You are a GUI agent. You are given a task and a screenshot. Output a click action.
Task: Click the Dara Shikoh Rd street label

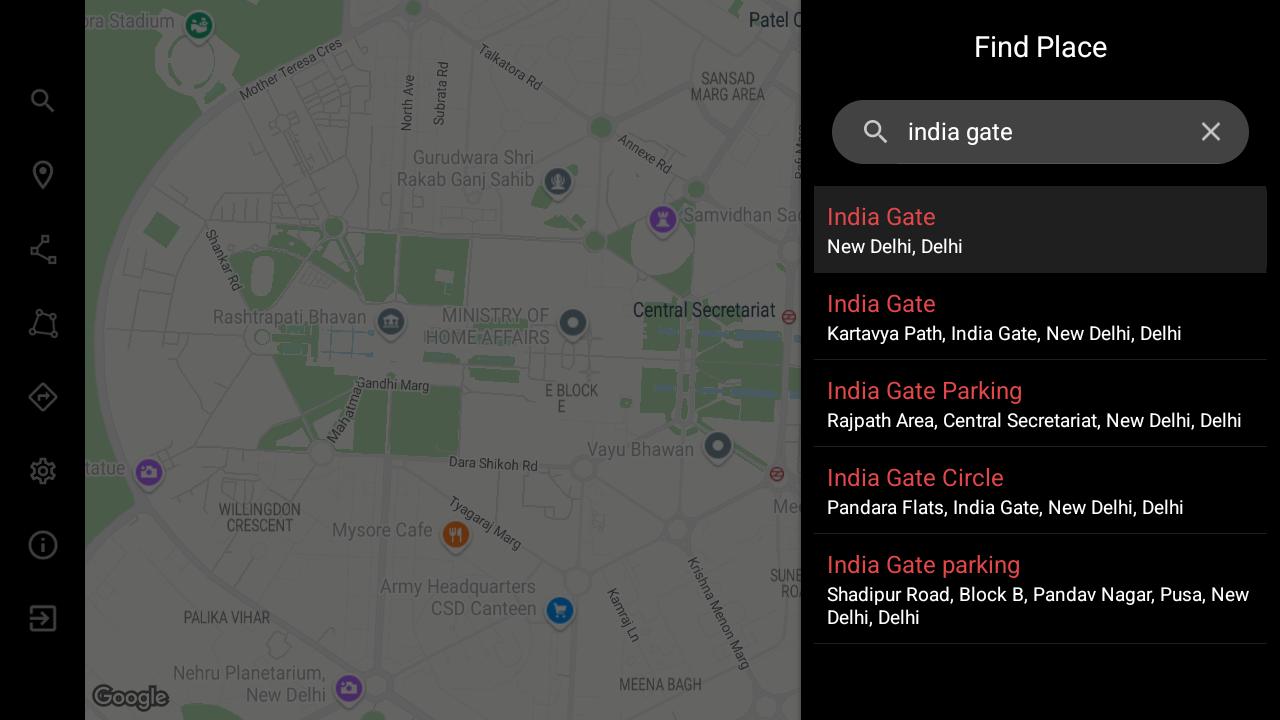(493, 464)
